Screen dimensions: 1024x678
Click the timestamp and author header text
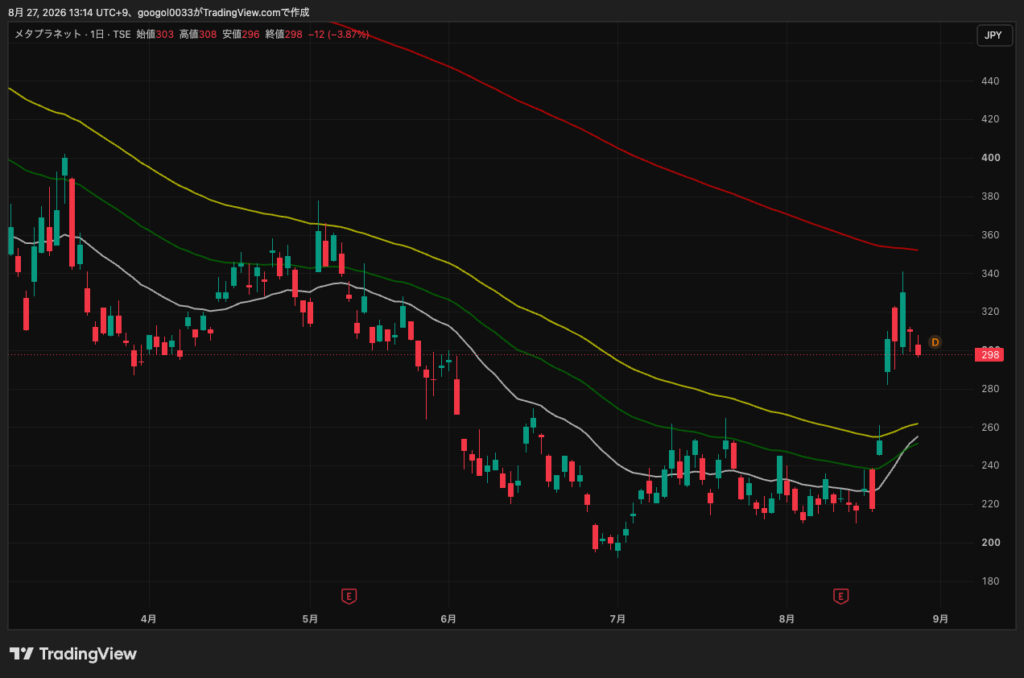(159, 12)
